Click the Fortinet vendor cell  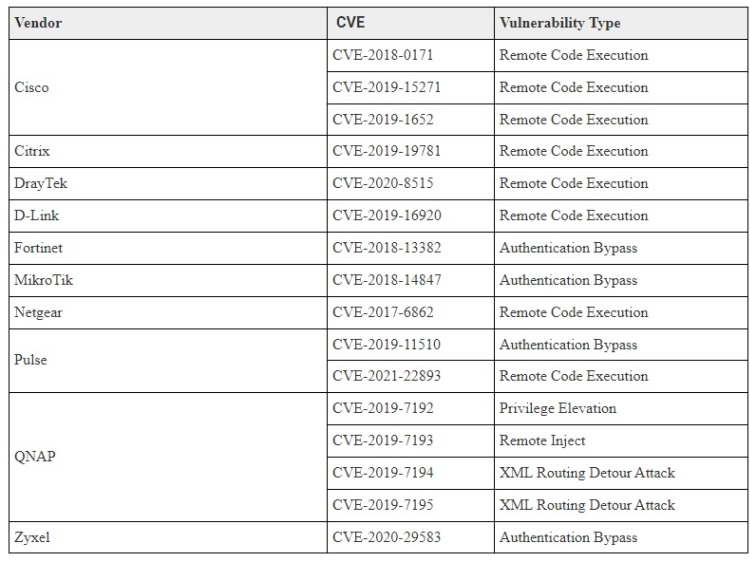click(x=40, y=248)
